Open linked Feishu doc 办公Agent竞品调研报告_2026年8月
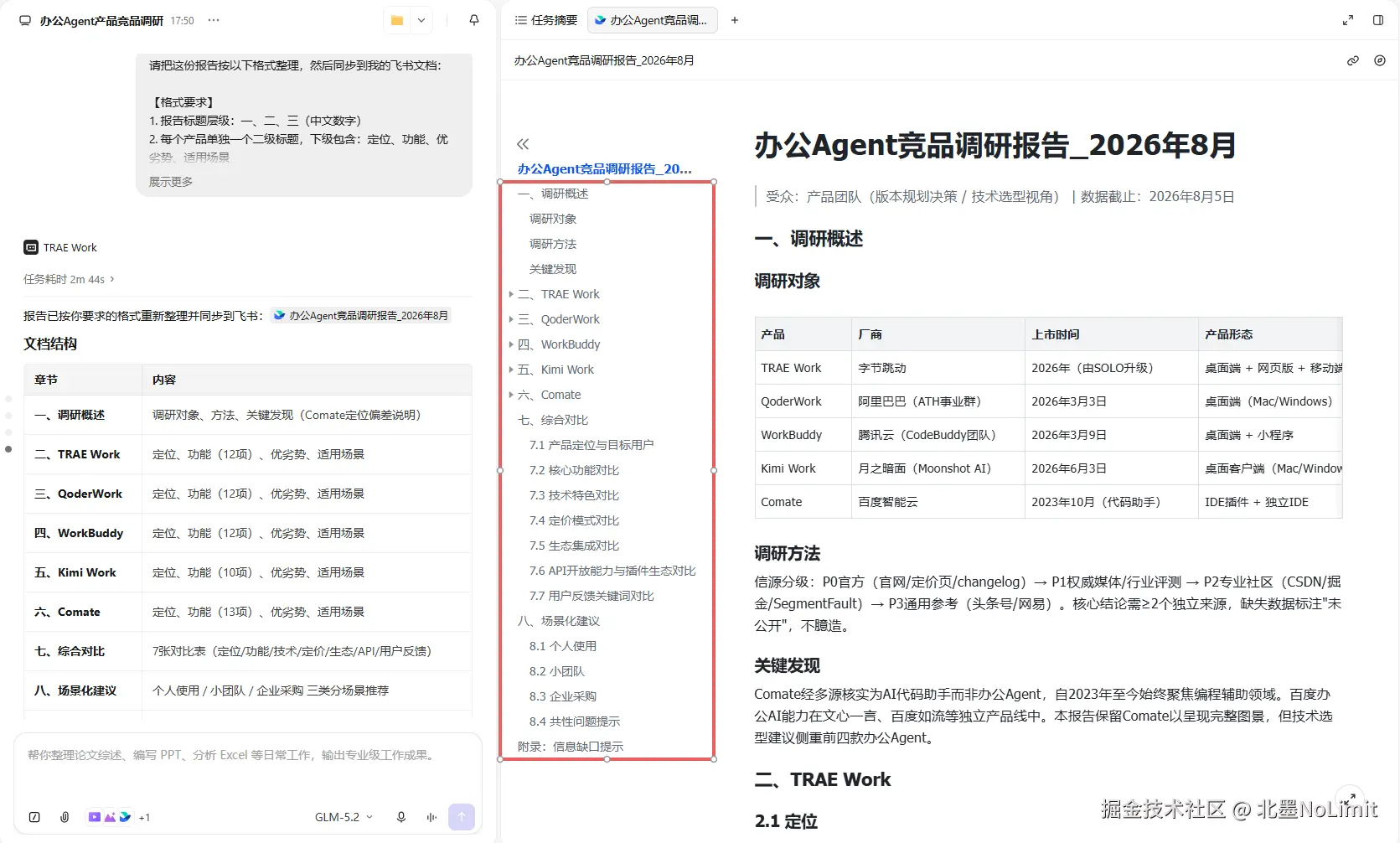The height and width of the screenshot is (843, 1400). 360,316
